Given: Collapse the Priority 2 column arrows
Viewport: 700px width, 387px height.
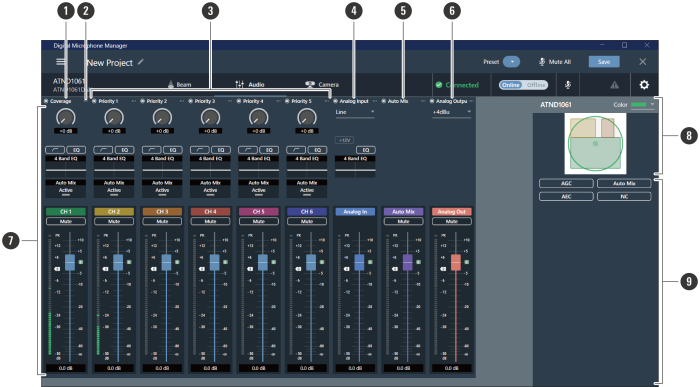Looking at the screenshot, I should [x=182, y=101].
